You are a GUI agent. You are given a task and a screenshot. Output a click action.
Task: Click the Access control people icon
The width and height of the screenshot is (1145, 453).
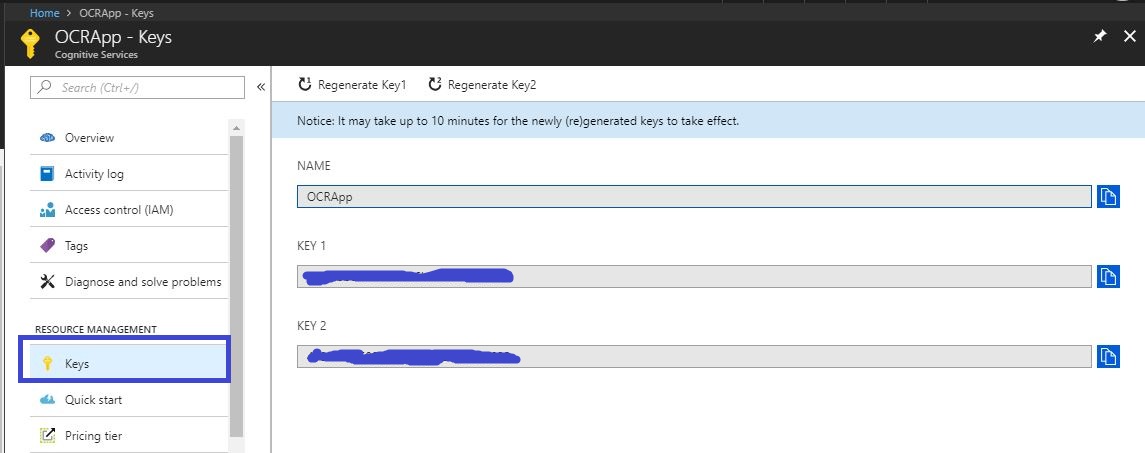(47, 210)
